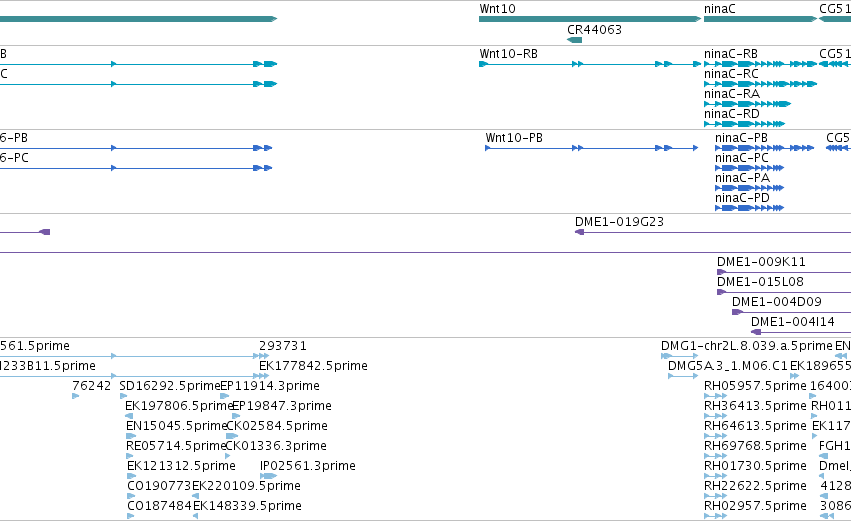Viewport: 851px width, 521px height.
Task: Select the RH05957.5prime EST label
Action: (755, 386)
